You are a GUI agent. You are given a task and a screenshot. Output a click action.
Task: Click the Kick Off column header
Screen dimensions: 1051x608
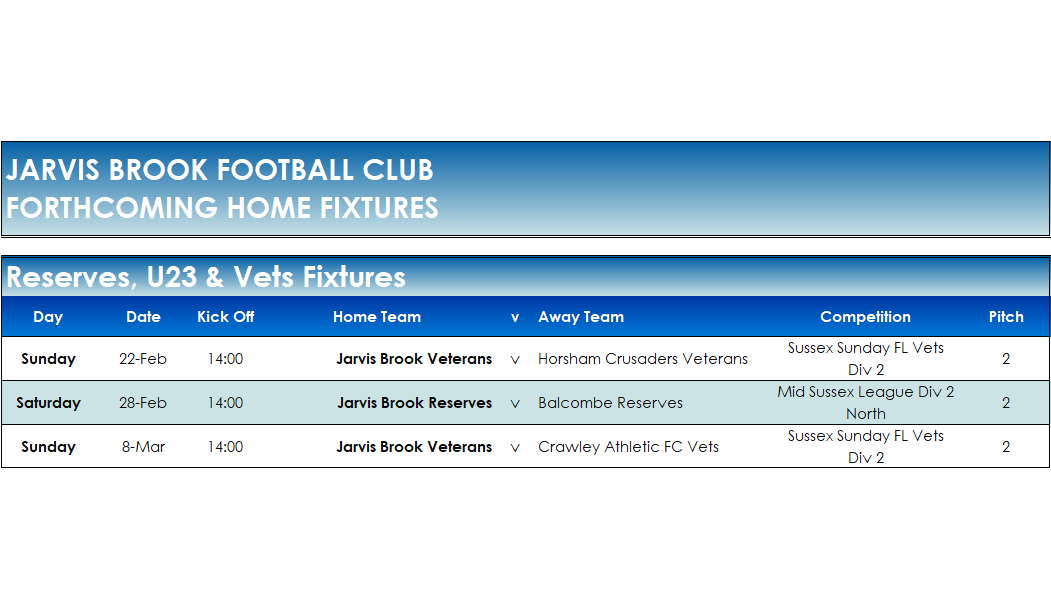point(225,317)
